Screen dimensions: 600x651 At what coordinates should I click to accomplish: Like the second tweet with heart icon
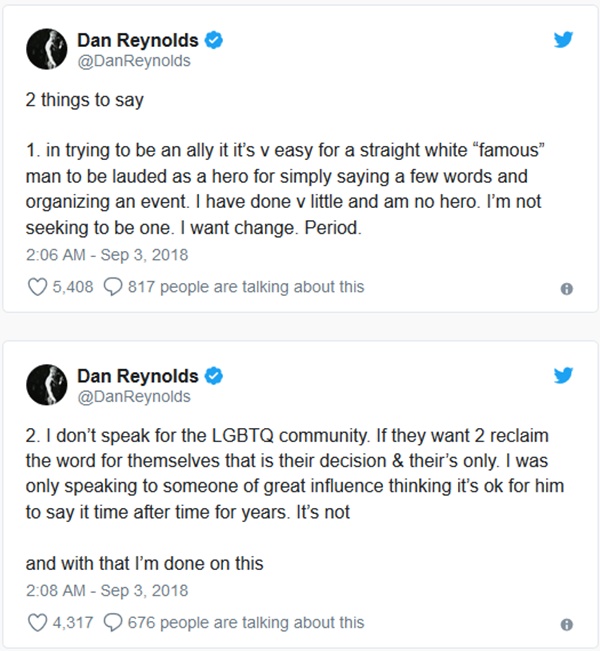37,622
